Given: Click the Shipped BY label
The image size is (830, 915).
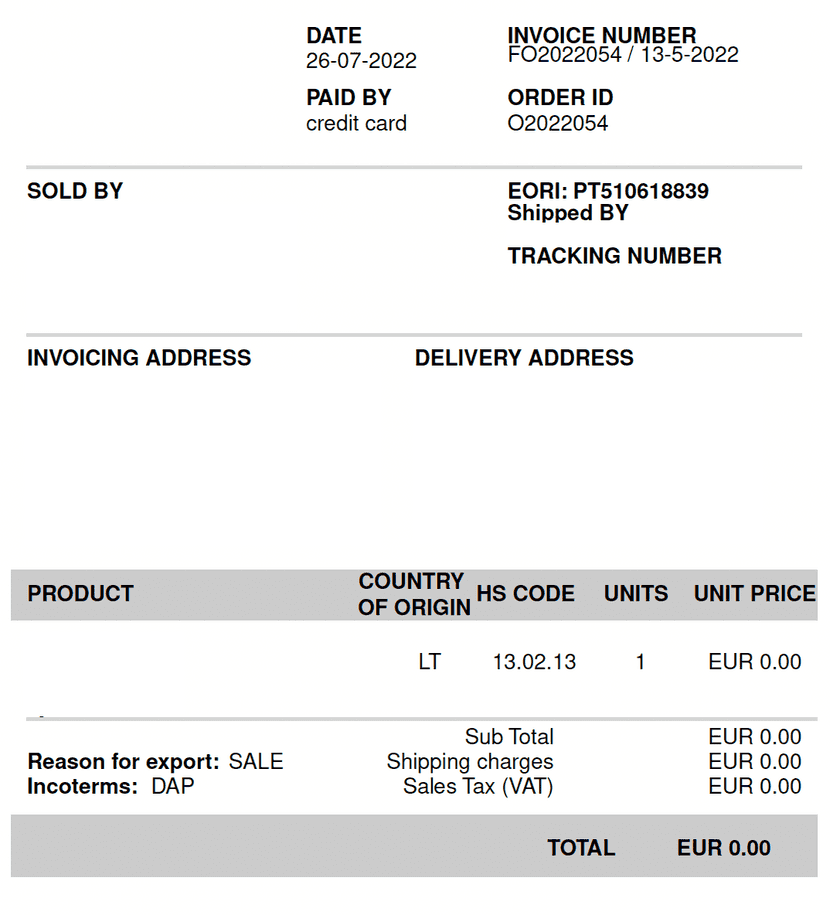Looking at the screenshot, I should click(x=567, y=213).
